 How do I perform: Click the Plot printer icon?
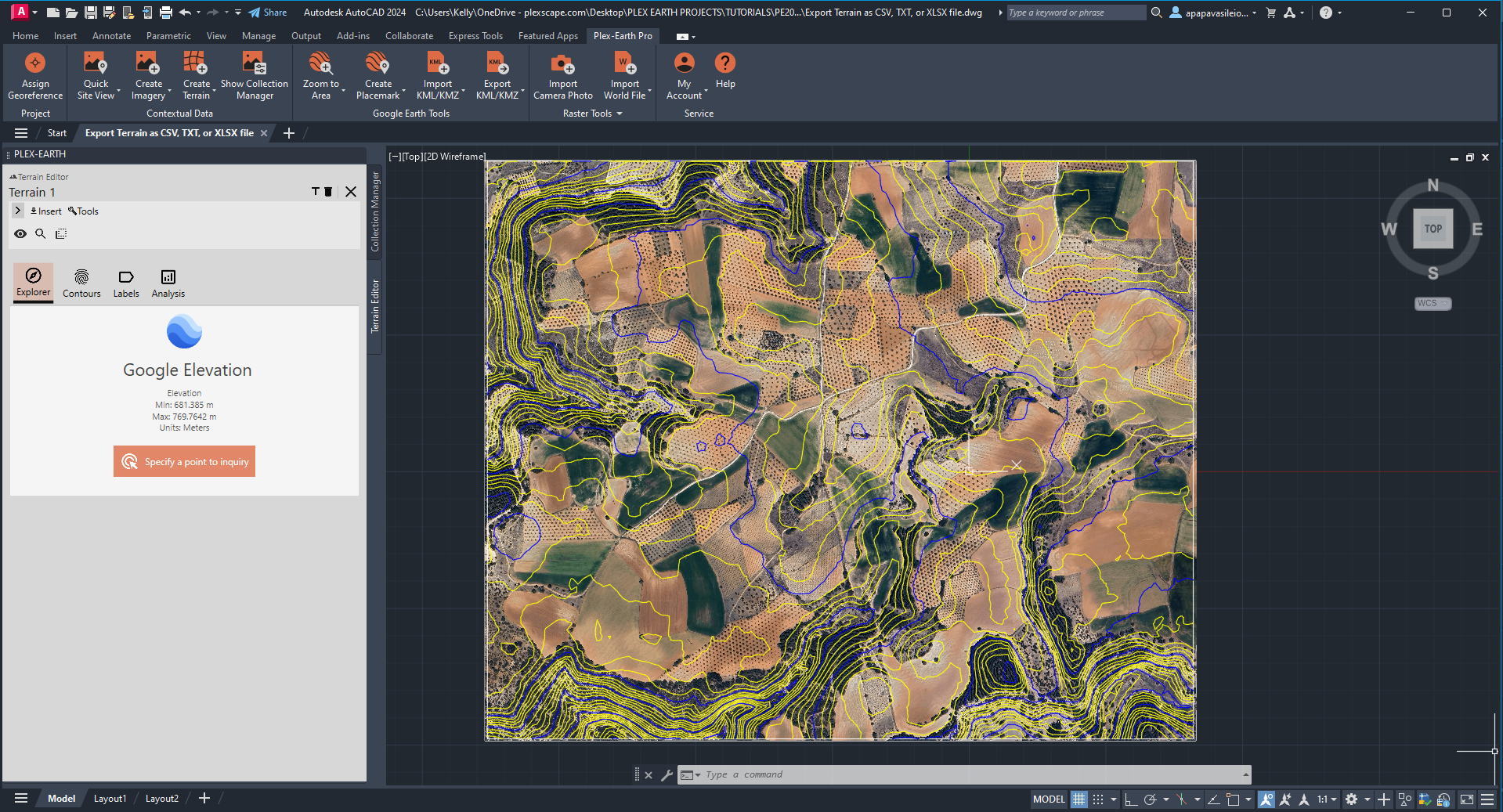point(165,13)
